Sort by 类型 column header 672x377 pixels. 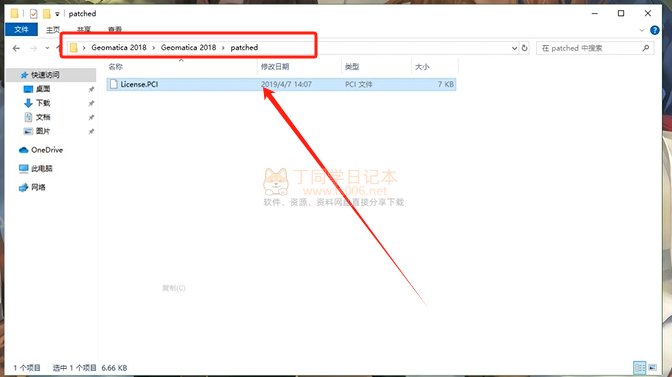[352, 67]
